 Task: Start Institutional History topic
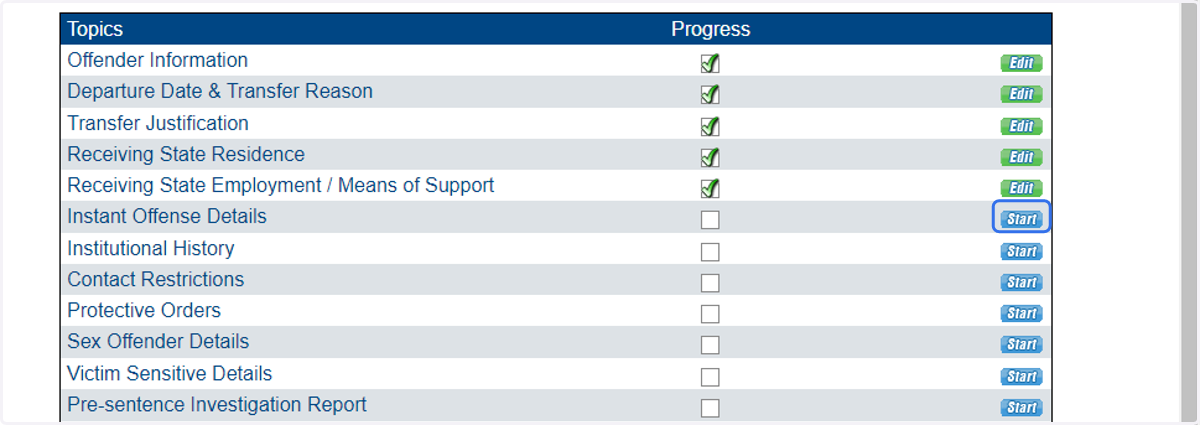tap(1021, 251)
